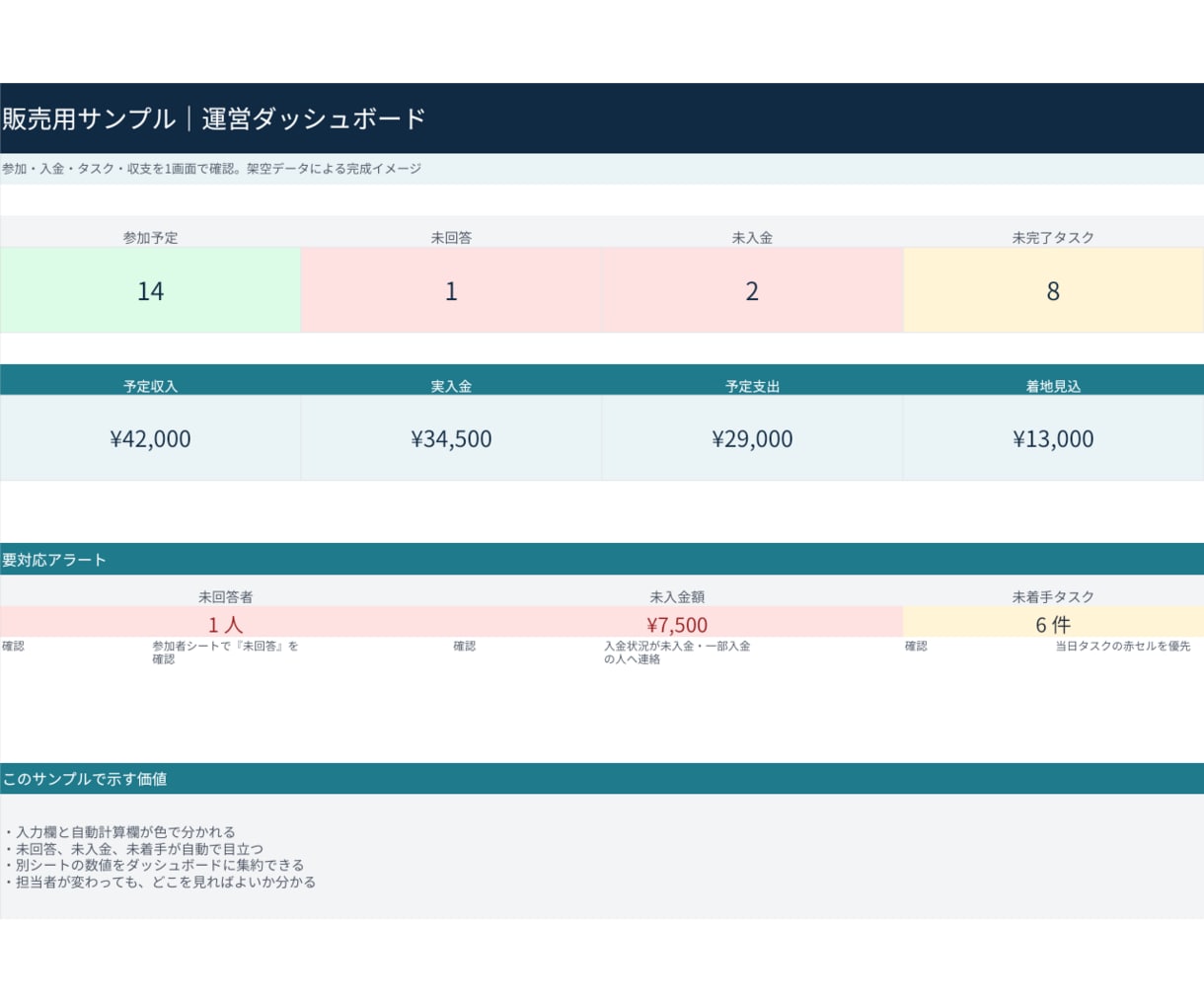Click the 未入金額 label
1204x1003 pixels.
click(677, 597)
